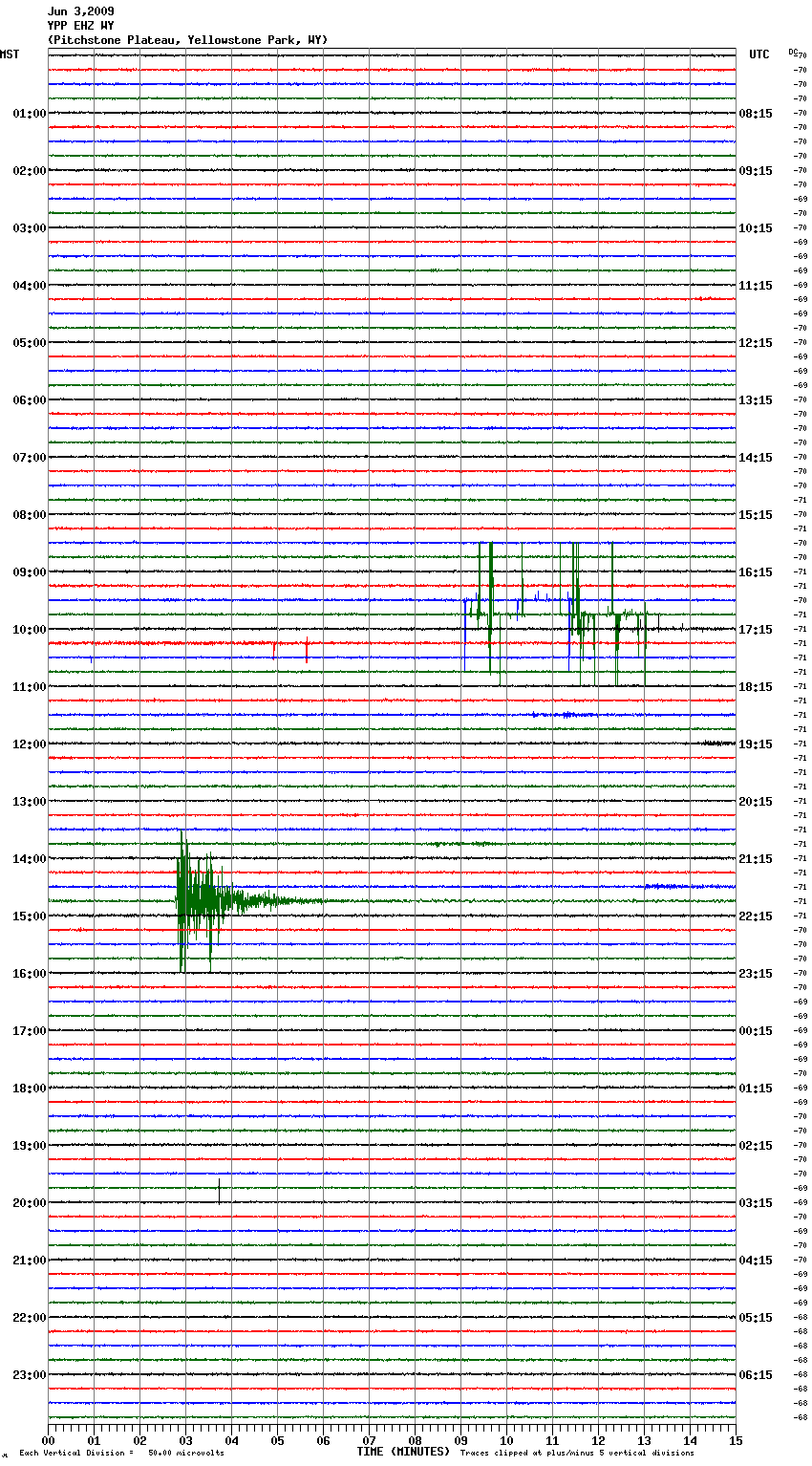This screenshot has height=1466, width=812.
Task: Select the 11:00 MST time label
Action: pyautogui.click(x=29, y=687)
